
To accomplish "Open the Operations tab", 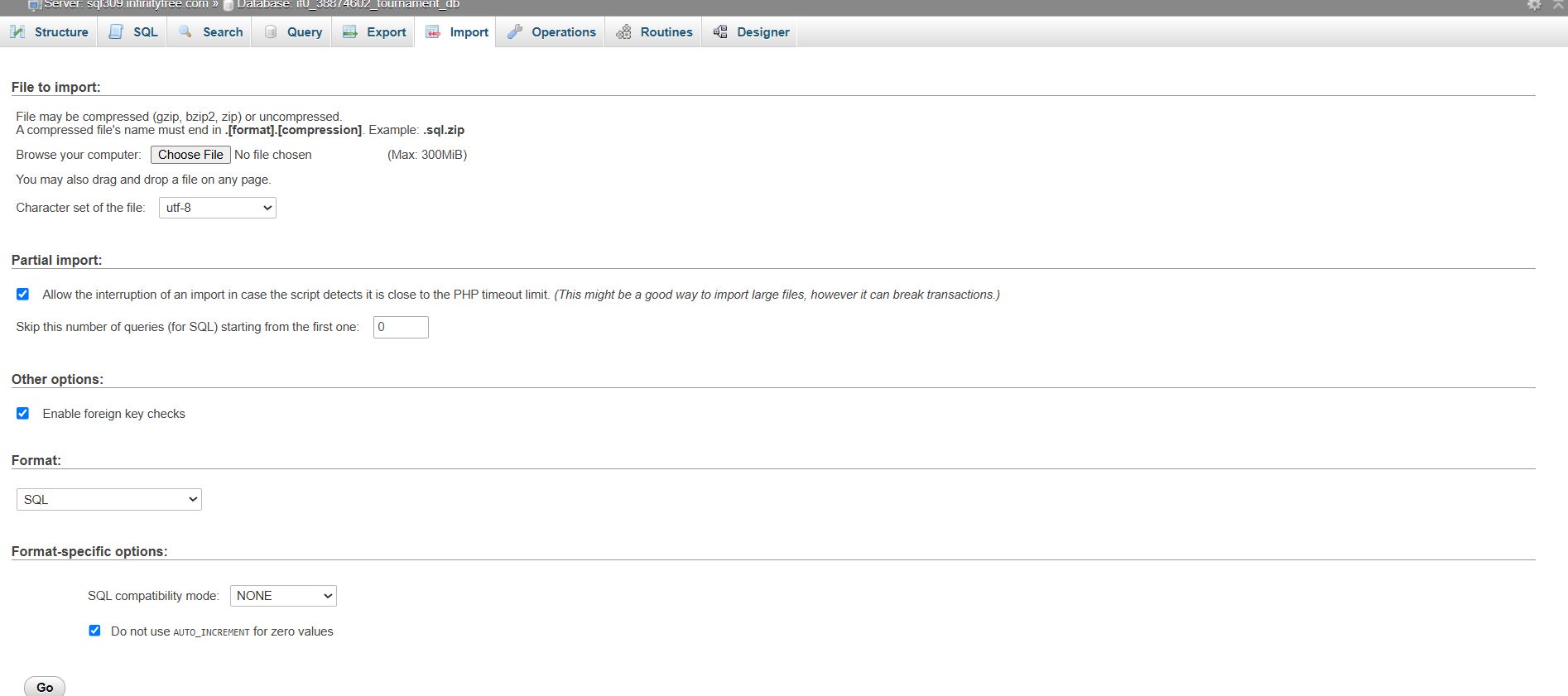I will pyautogui.click(x=563, y=31).
